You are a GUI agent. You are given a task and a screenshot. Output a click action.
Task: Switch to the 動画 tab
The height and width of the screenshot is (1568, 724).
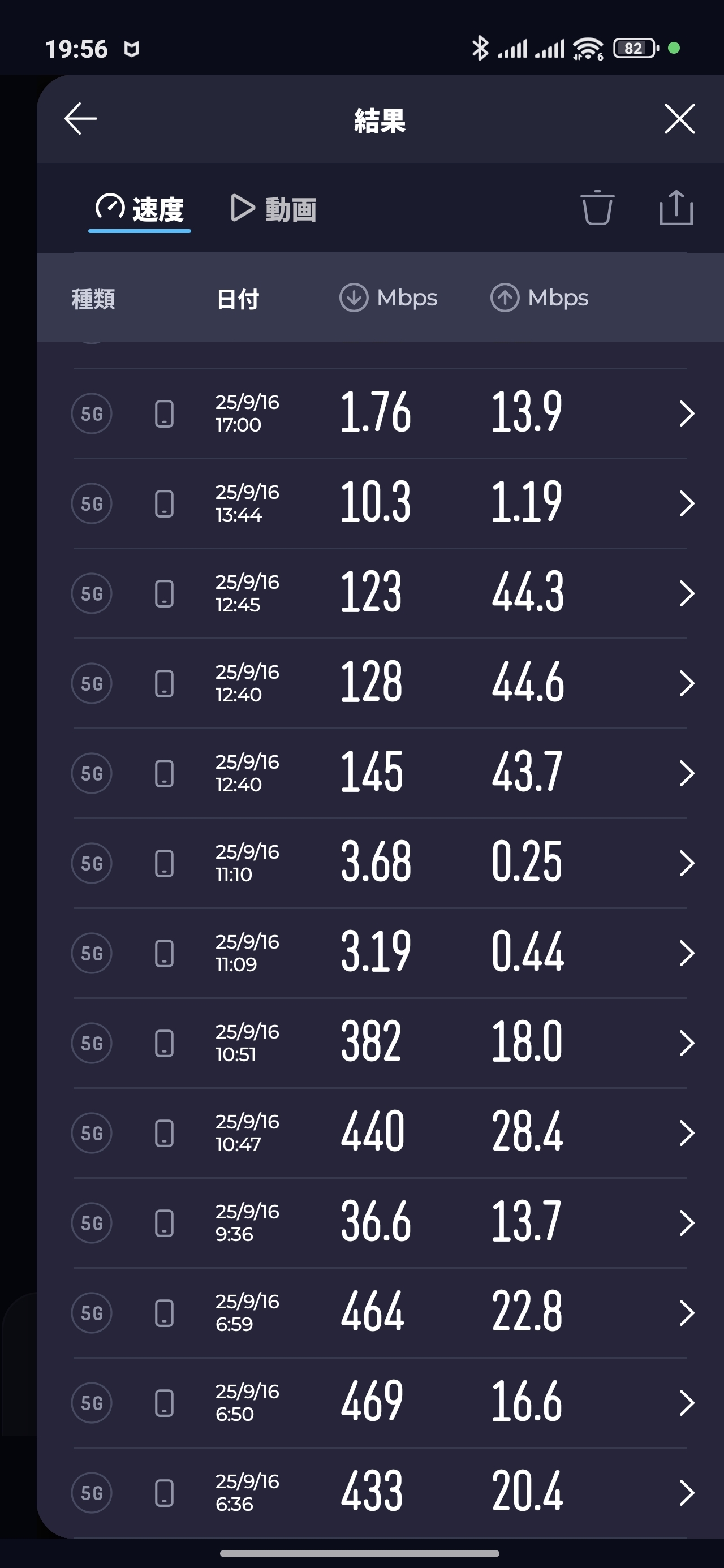[273, 209]
